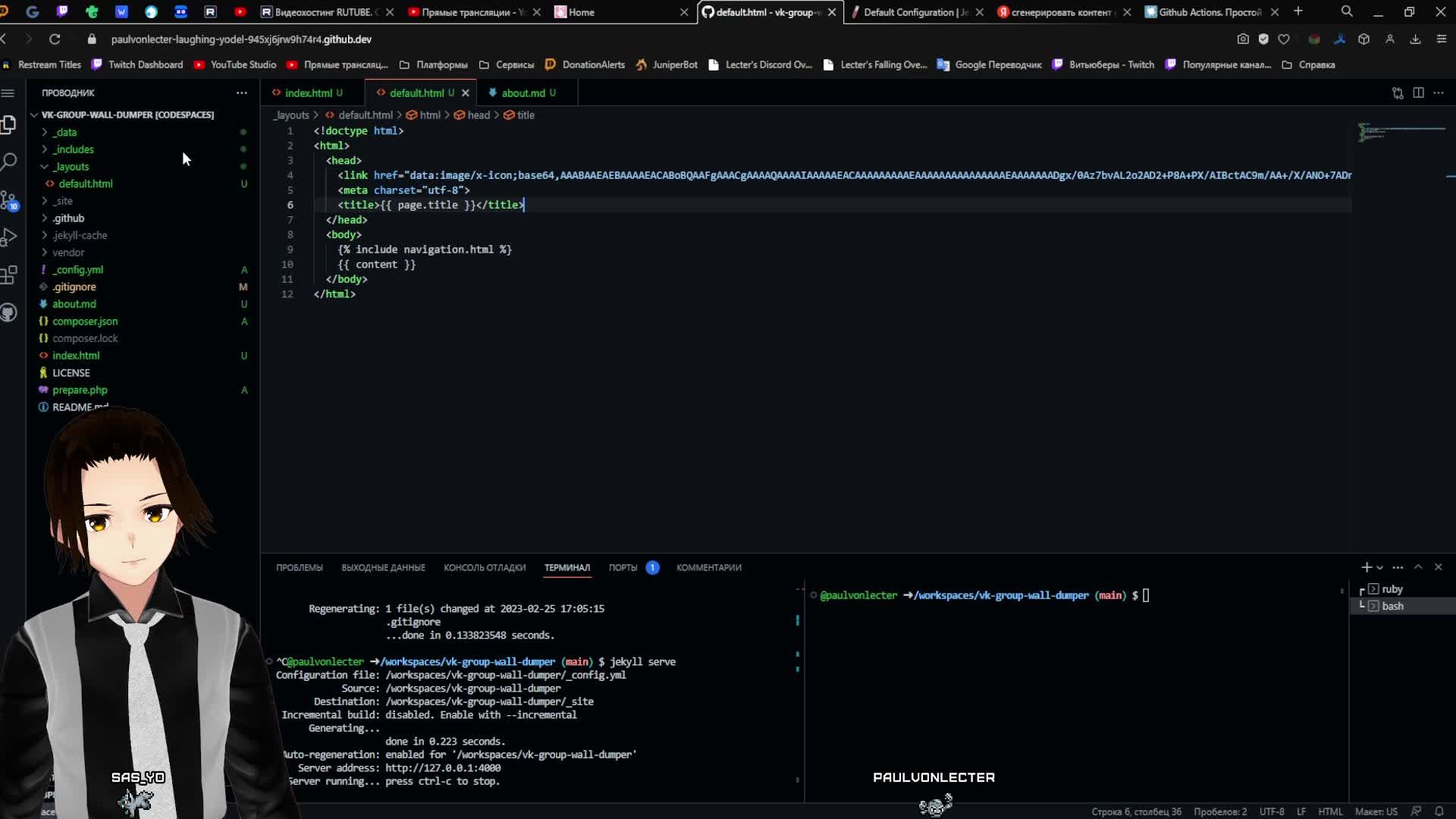
Task: Expand the _includes folder
Action: click(73, 149)
